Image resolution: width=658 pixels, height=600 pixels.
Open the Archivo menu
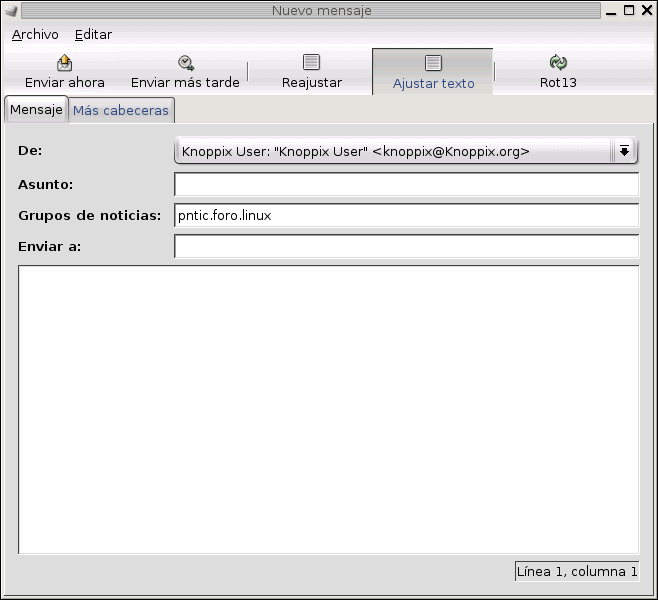(35, 34)
